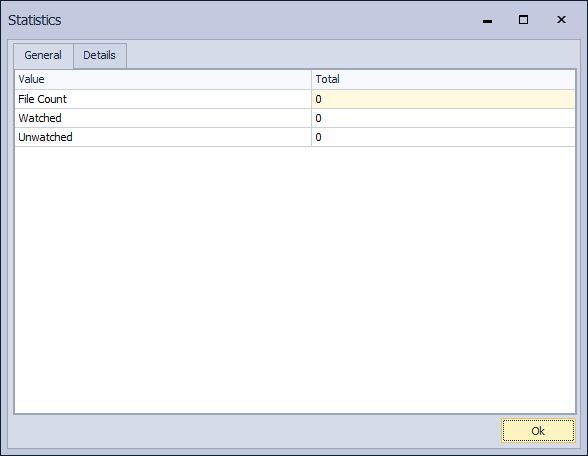This screenshot has height=456, width=588.
Task: Minimize the Statistics window
Action: pyautogui.click(x=487, y=20)
